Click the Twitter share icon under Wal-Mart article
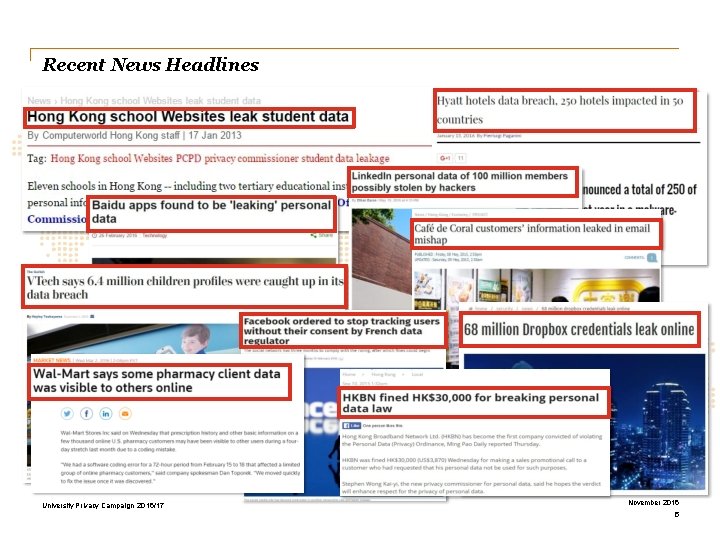This screenshot has height=540, width=720. [67, 414]
